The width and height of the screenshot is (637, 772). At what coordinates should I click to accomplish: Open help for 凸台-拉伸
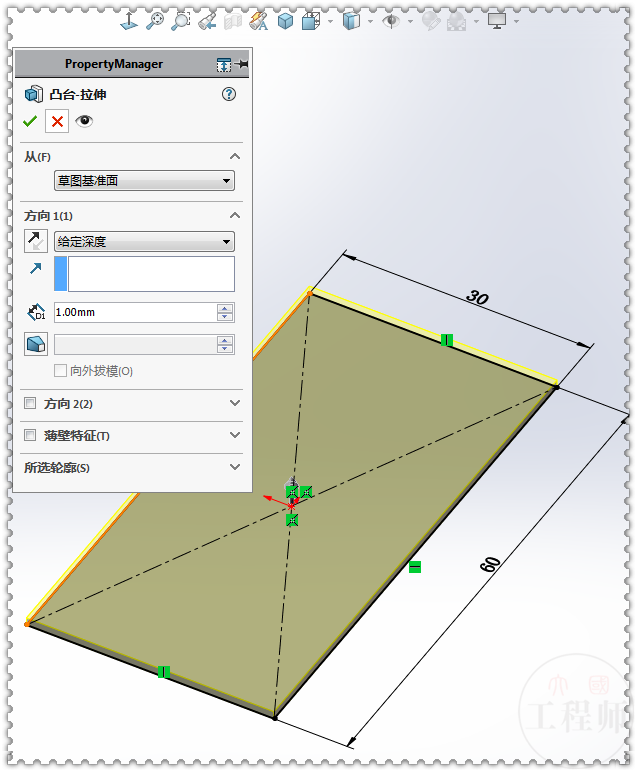[x=229, y=94]
